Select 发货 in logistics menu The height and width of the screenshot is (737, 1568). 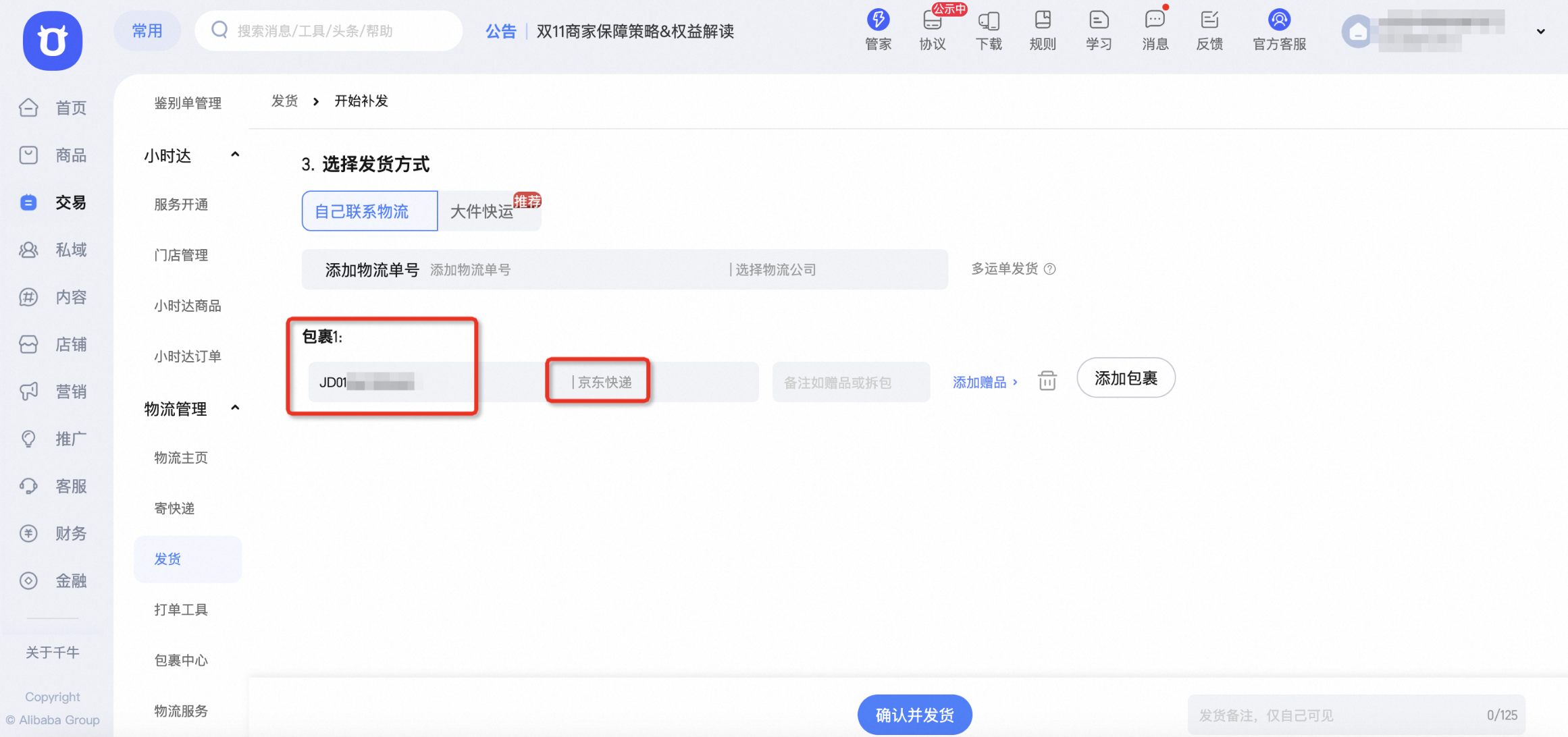188,559
